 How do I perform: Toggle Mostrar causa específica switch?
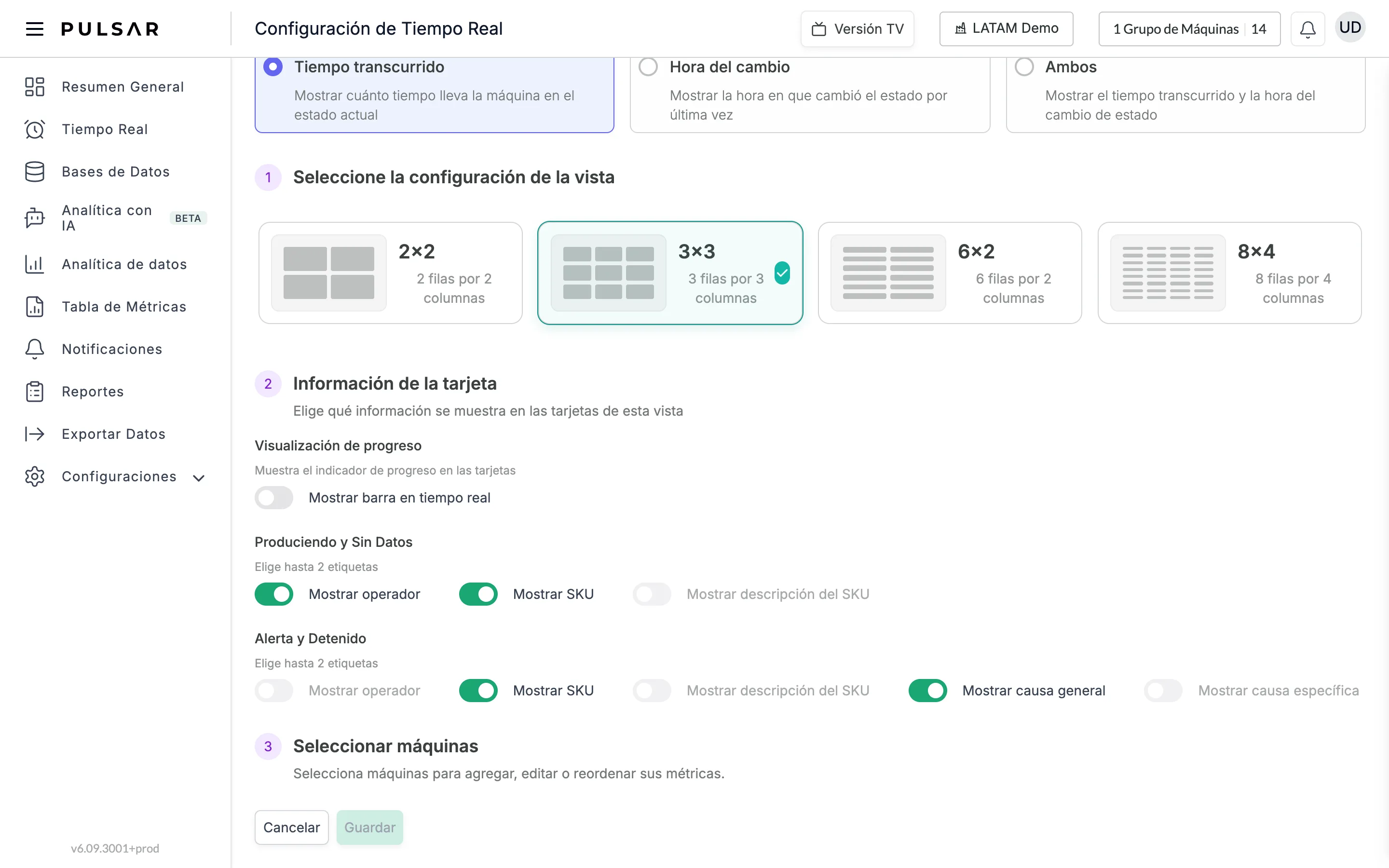coord(1163,691)
